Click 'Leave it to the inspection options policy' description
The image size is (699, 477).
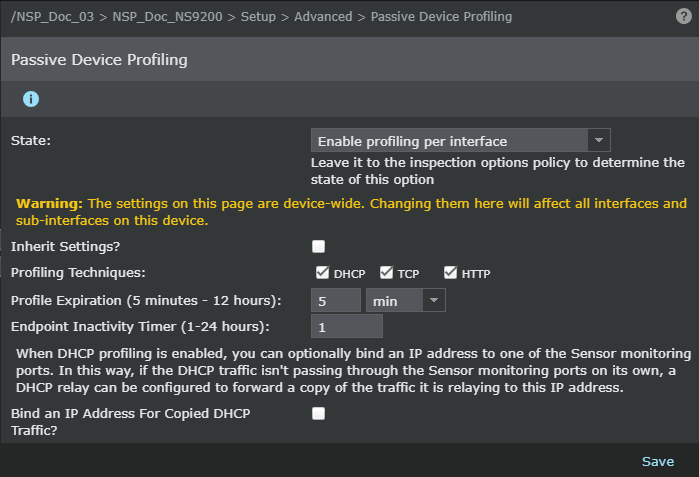pos(498,171)
